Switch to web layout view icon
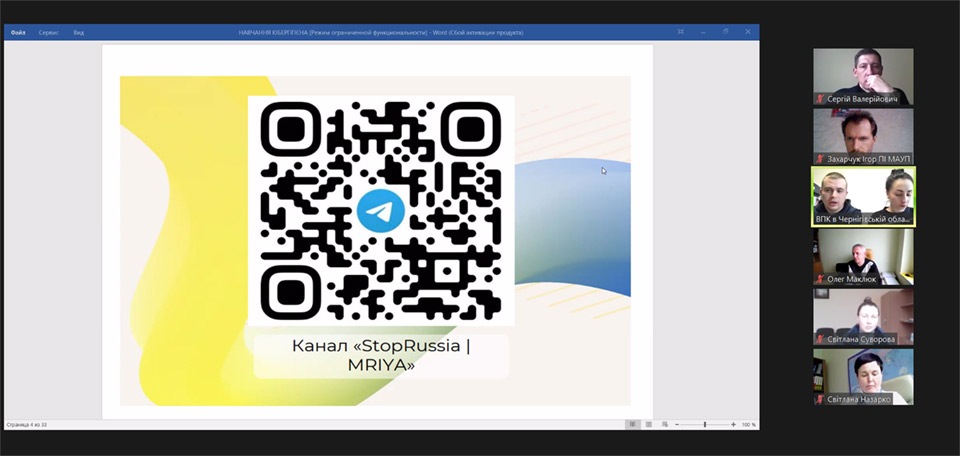Image resolution: width=960 pixels, height=456 pixels. (664, 424)
